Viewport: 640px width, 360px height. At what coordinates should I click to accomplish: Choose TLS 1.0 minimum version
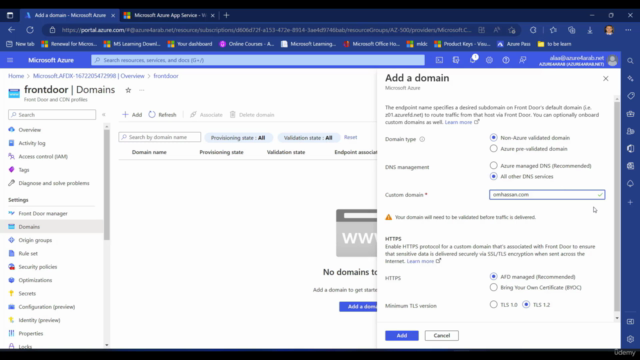tap(493, 304)
